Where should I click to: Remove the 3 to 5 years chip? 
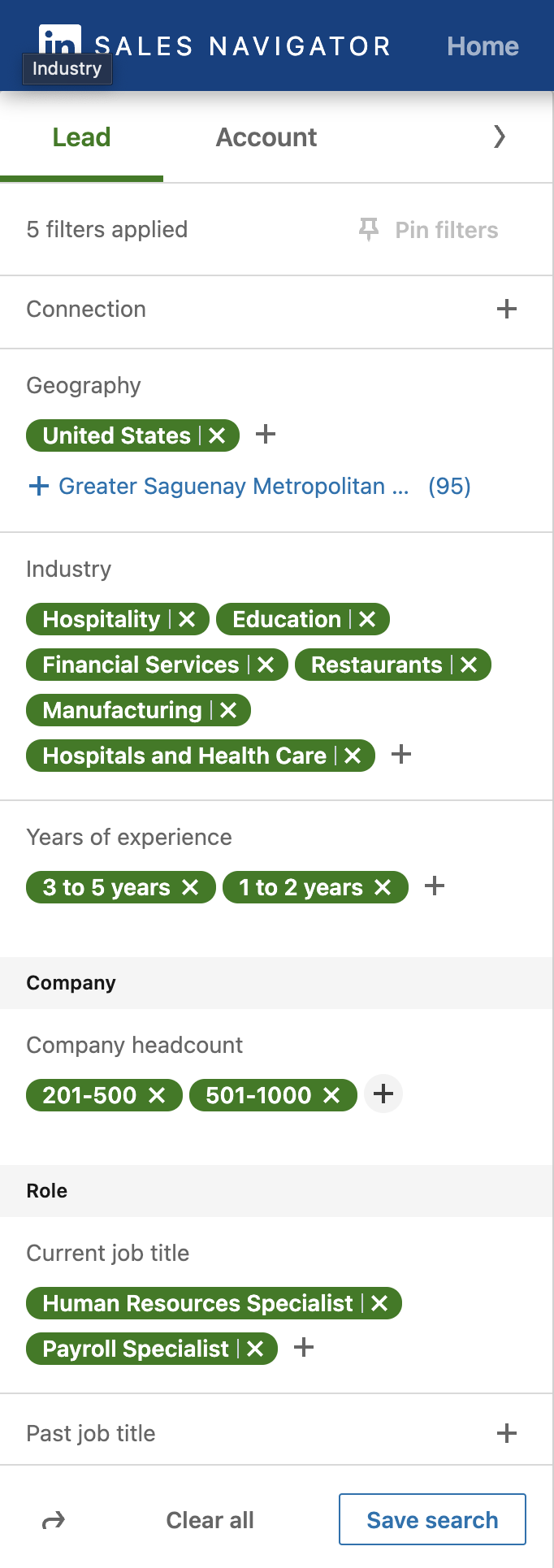click(x=190, y=887)
